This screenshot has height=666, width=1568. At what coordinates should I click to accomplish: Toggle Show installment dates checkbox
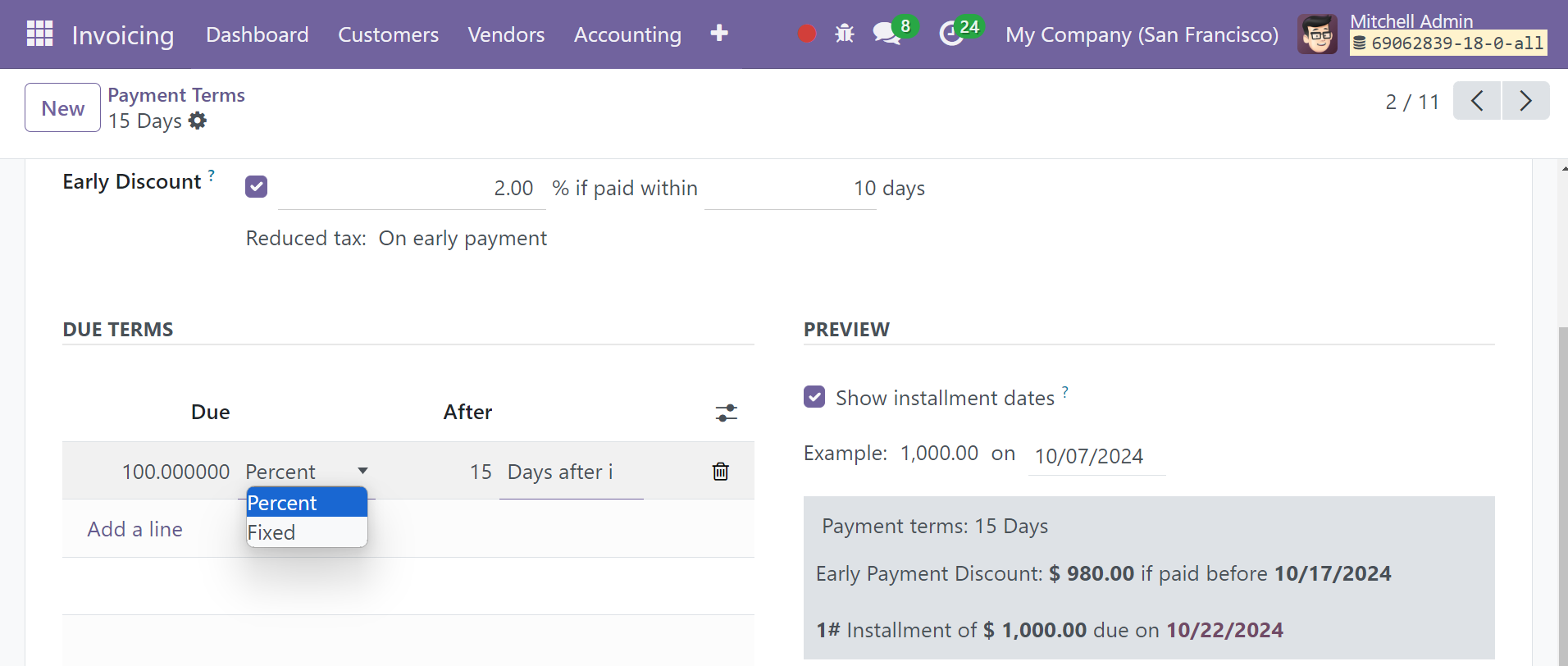pos(814,397)
